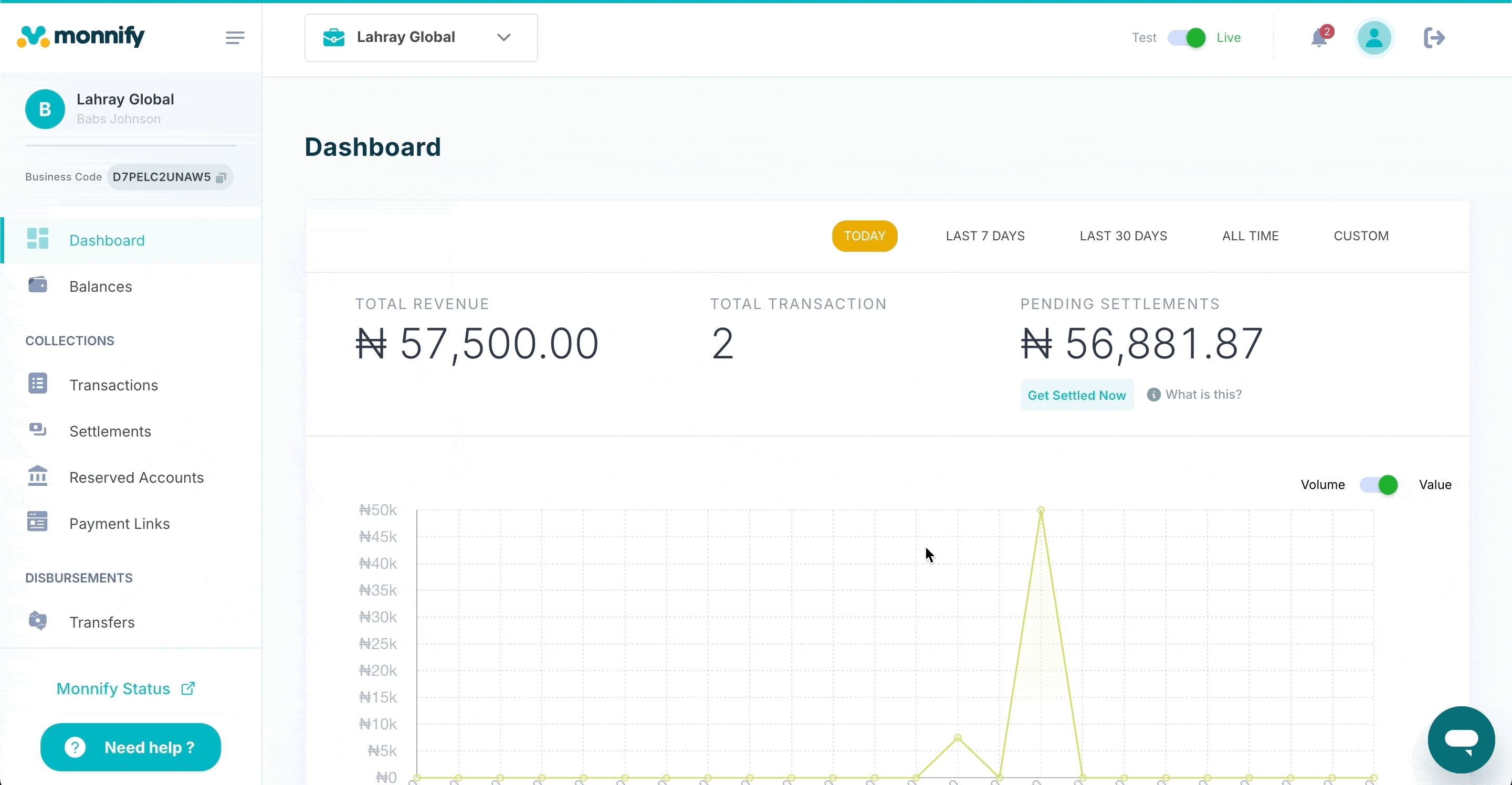1512x785 pixels.
Task: Toggle the Test/Live mode switch
Action: (1186, 38)
